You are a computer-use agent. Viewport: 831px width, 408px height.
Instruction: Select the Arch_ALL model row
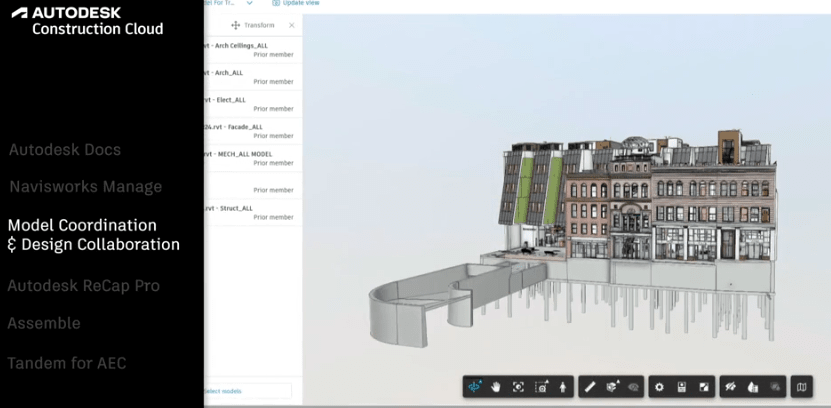coord(253,77)
